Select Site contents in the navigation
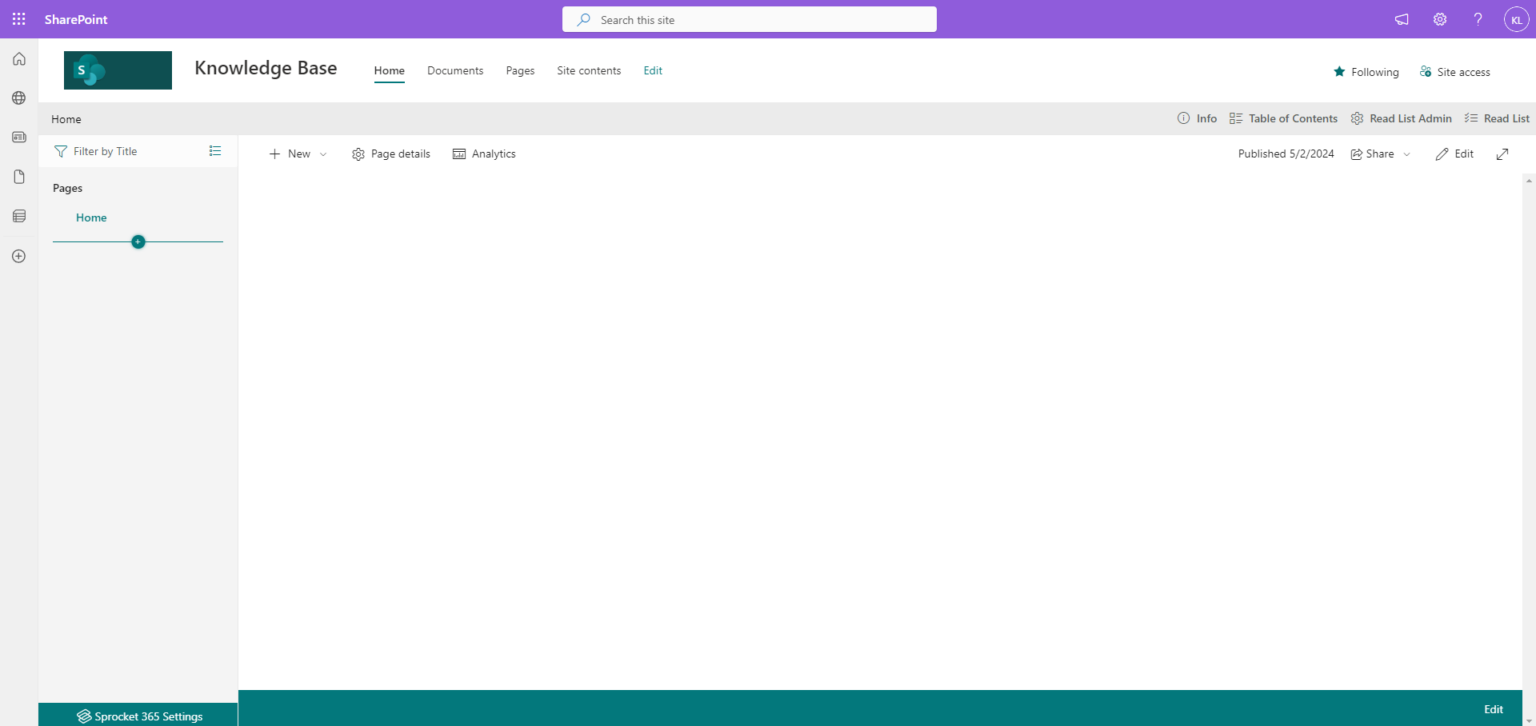1536x726 pixels. tap(588, 70)
